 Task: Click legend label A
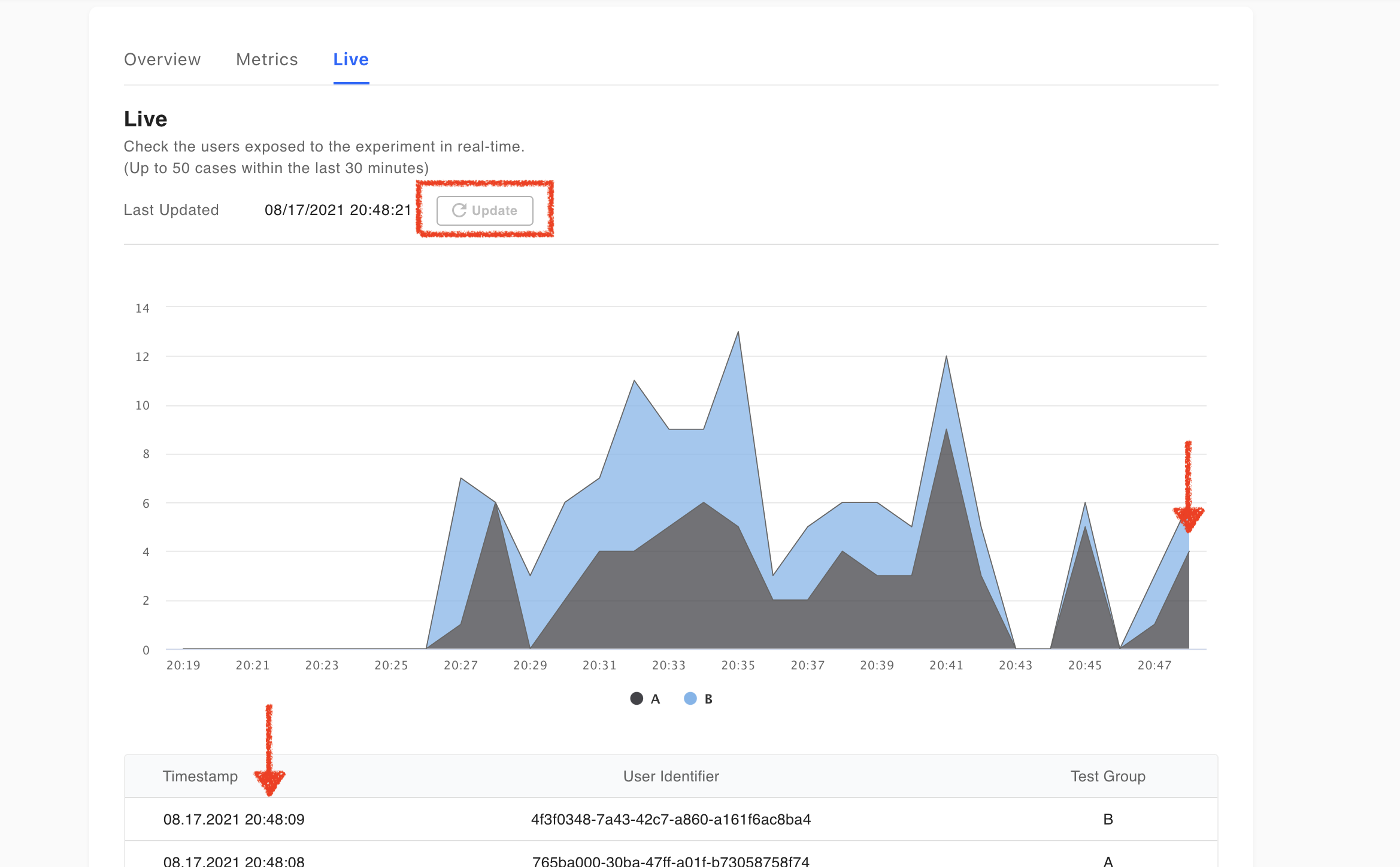pyautogui.click(x=655, y=699)
